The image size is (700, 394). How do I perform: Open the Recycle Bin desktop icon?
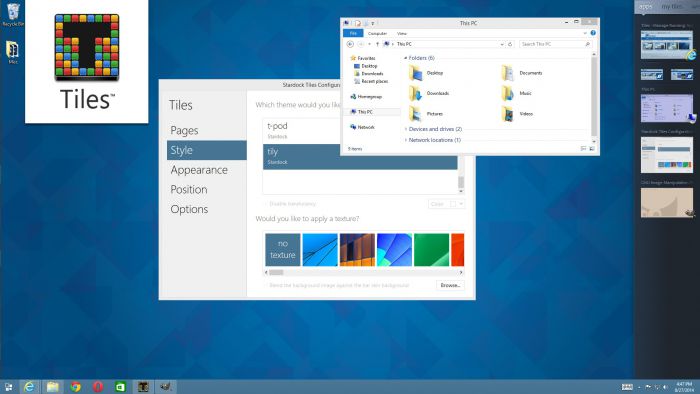click(x=13, y=15)
